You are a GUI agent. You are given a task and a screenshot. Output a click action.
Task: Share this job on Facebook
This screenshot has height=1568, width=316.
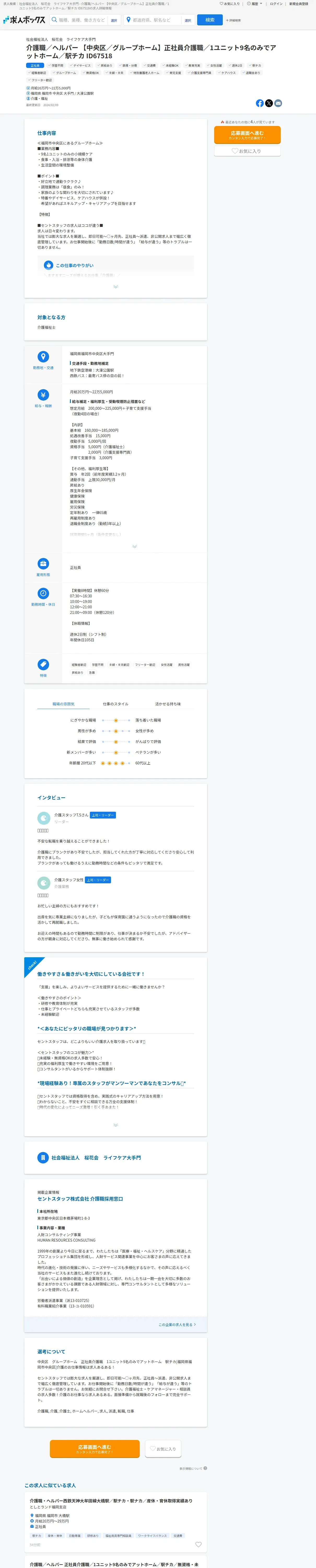(260, 103)
